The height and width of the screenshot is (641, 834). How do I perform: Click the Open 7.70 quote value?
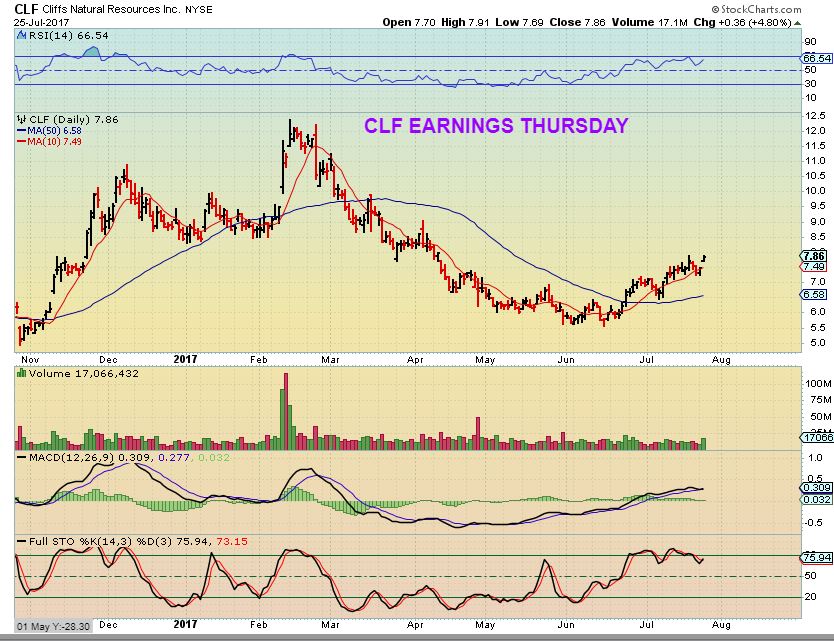pos(409,22)
